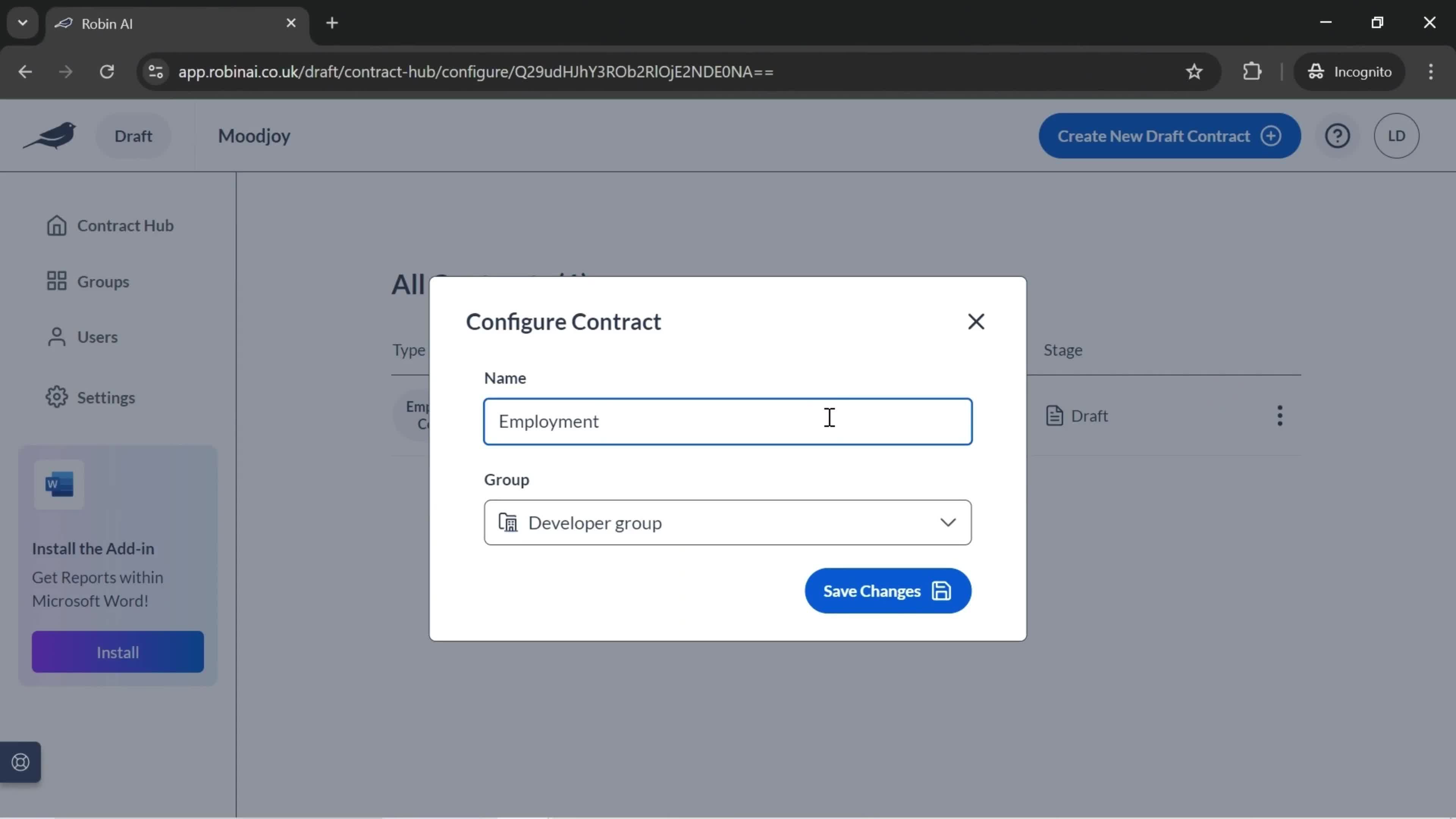Open Groups navigation icon
Screen dimensions: 1456x819
coord(55,281)
